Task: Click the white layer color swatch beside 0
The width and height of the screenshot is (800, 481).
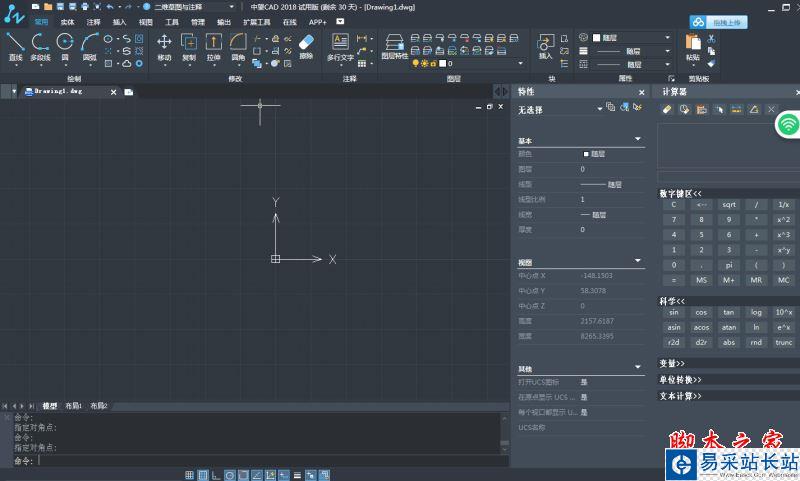Action: (442, 63)
